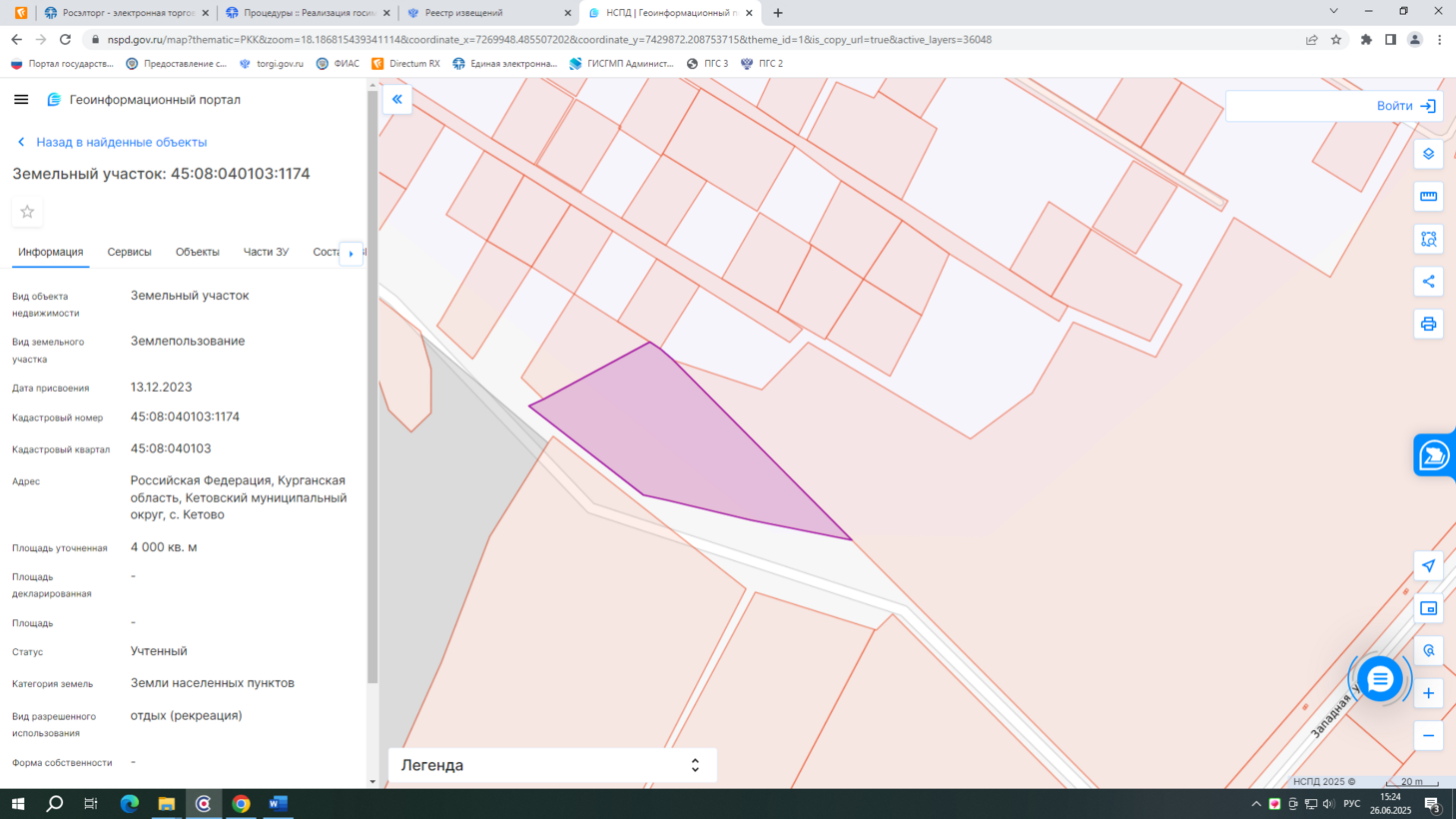Zoom in the map with plus
This screenshot has width=1456, height=819.
point(1428,693)
